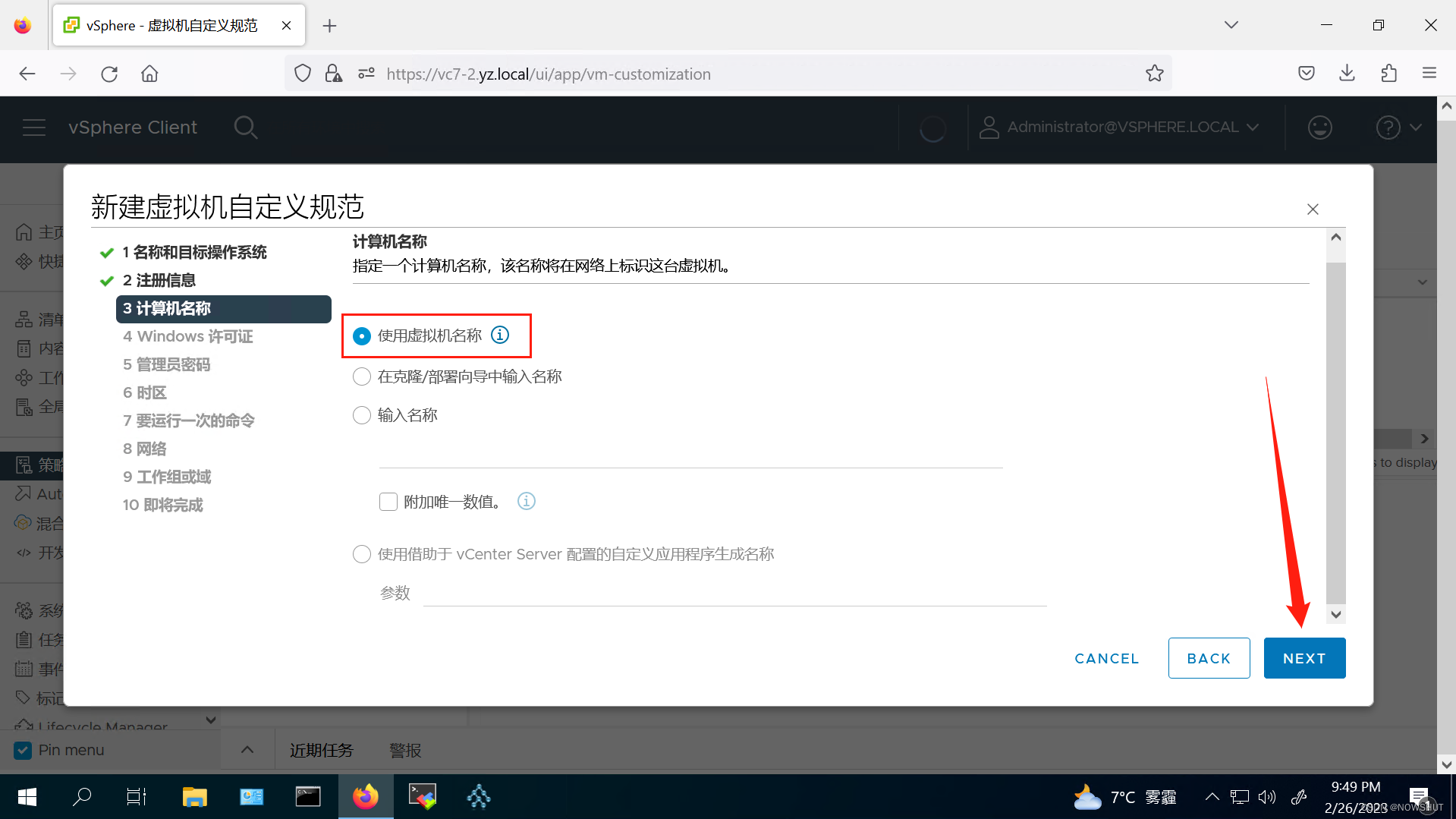1456x819 pixels.
Task: Open the vSphere main menu hamburger icon
Action: (34, 127)
